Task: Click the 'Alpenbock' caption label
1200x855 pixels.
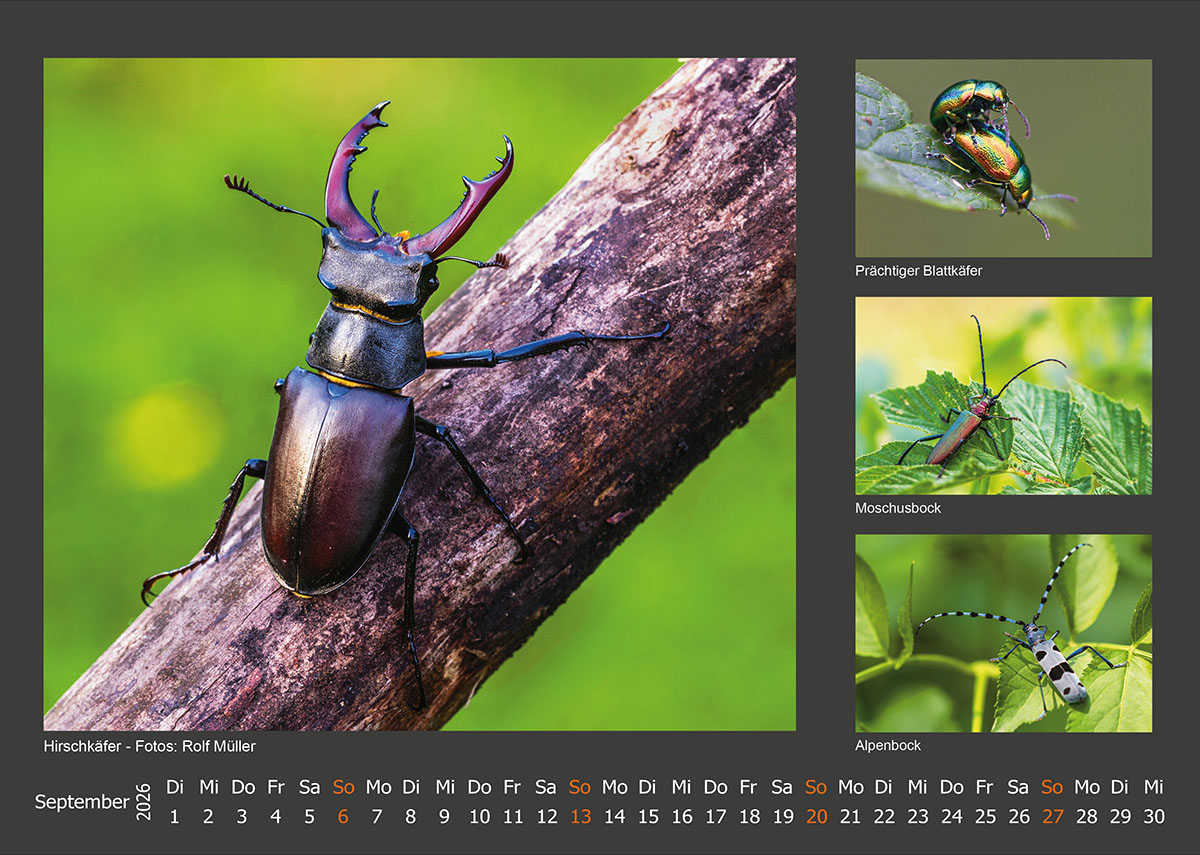Action: [888, 746]
